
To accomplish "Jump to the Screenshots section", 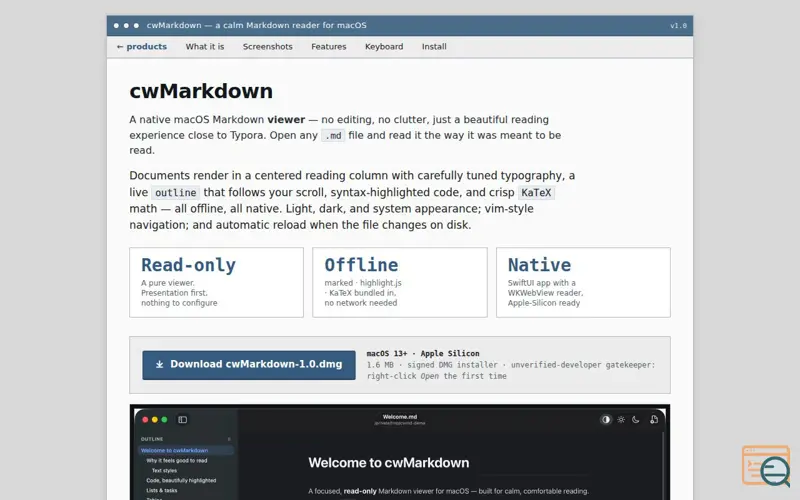I will click(267, 46).
